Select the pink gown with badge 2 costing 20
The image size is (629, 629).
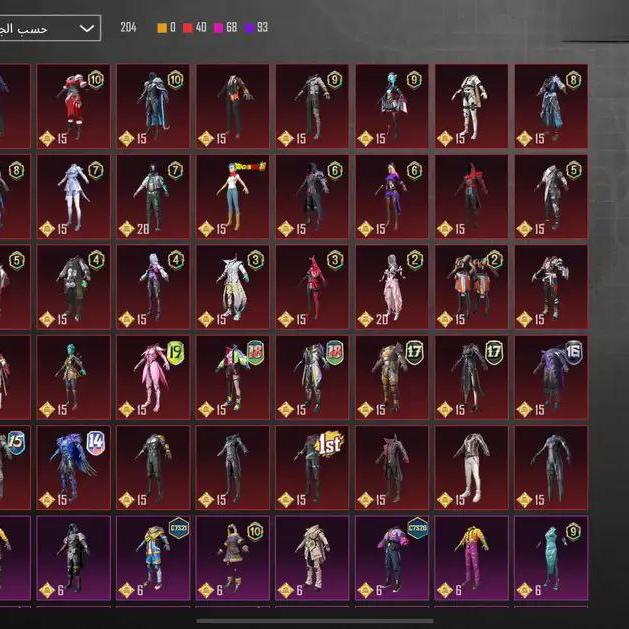tap(392, 287)
